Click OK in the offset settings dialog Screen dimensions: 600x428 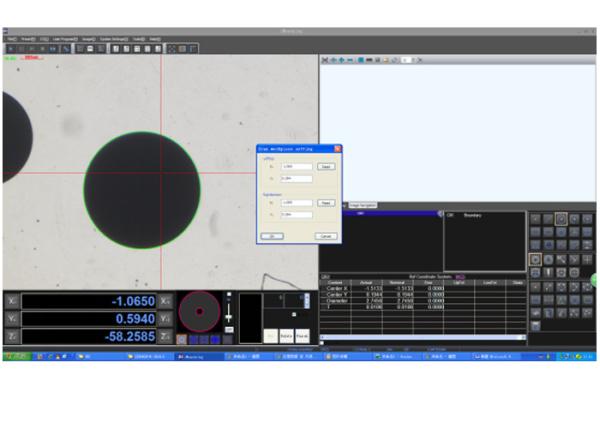coord(272,236)
